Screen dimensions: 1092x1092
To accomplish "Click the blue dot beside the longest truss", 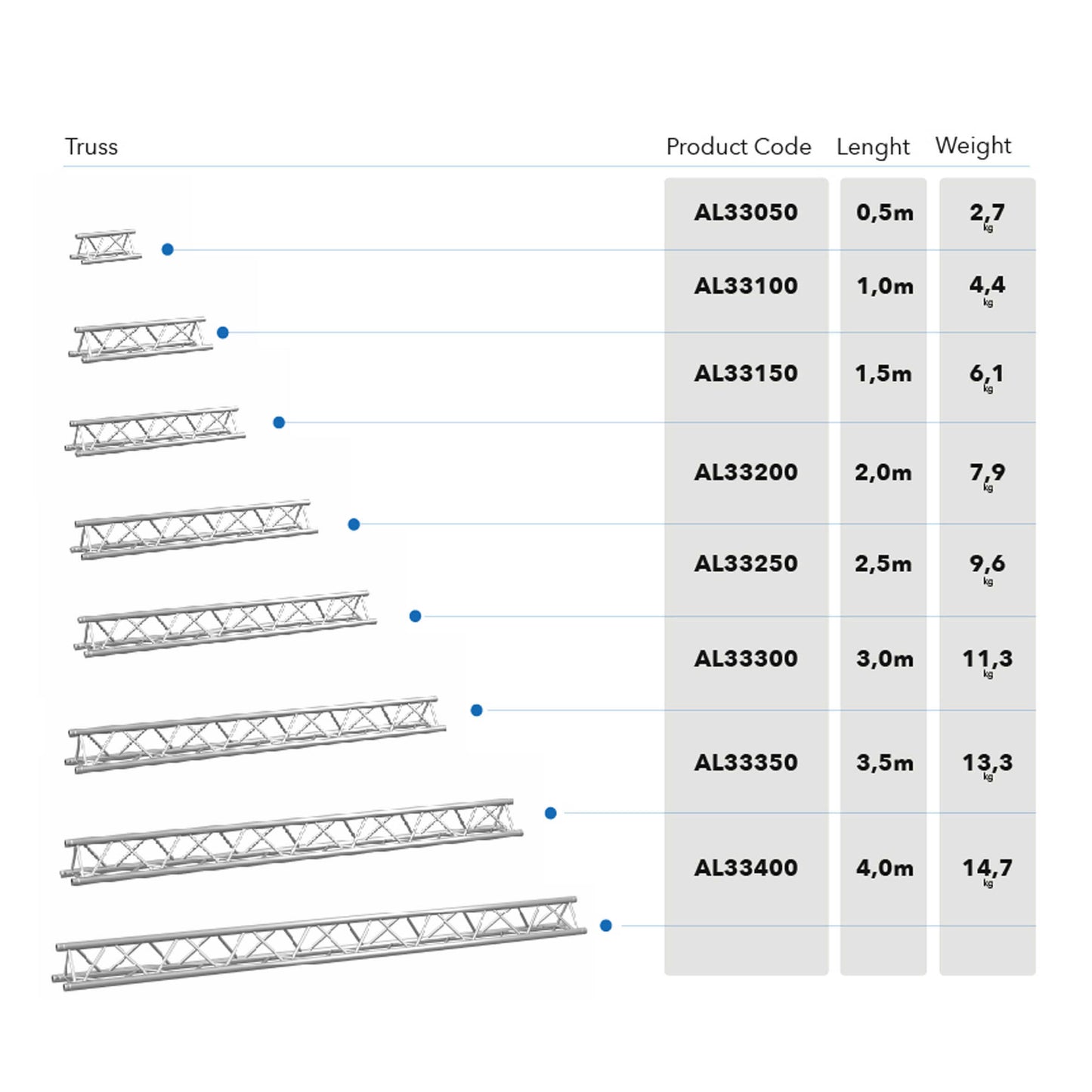I will (605, 926).
